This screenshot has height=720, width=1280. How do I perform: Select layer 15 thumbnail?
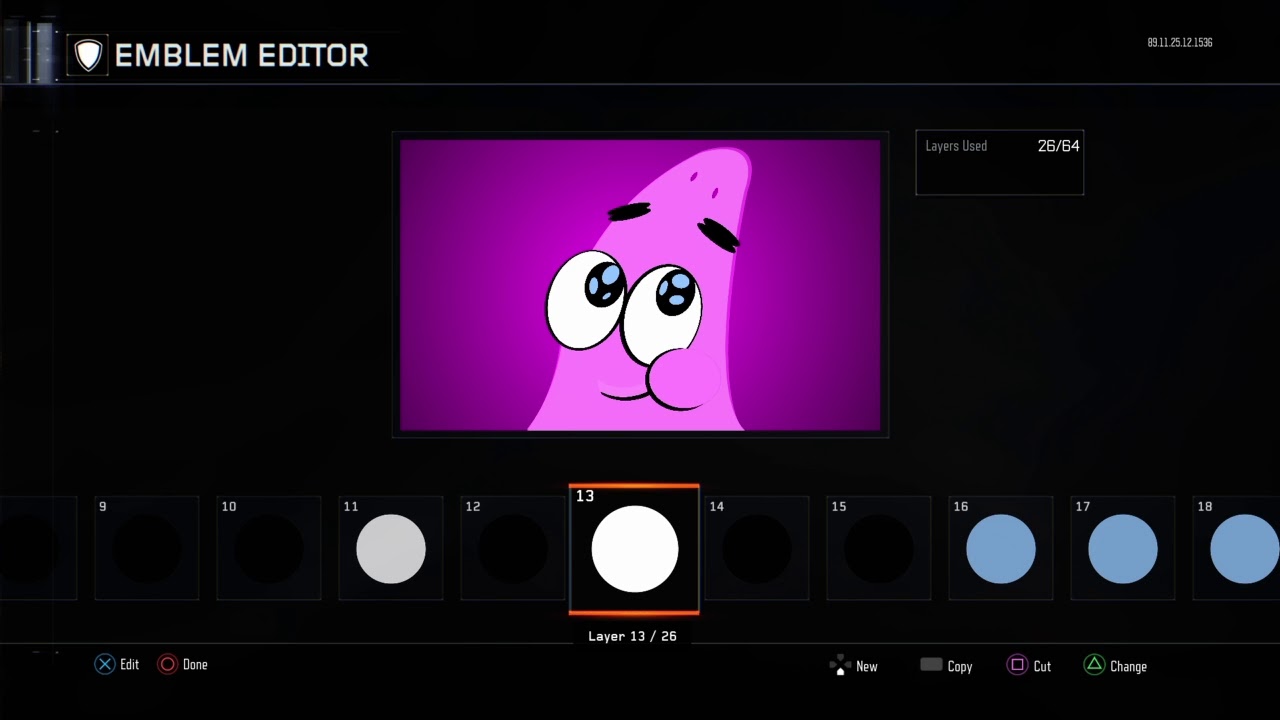coord(879,548)
